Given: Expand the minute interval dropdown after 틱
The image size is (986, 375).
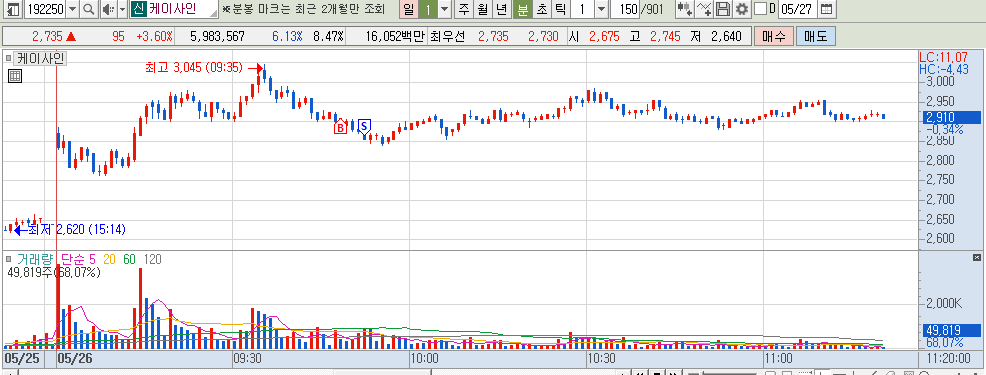Looking at the screenshot, I should [601, 9].
